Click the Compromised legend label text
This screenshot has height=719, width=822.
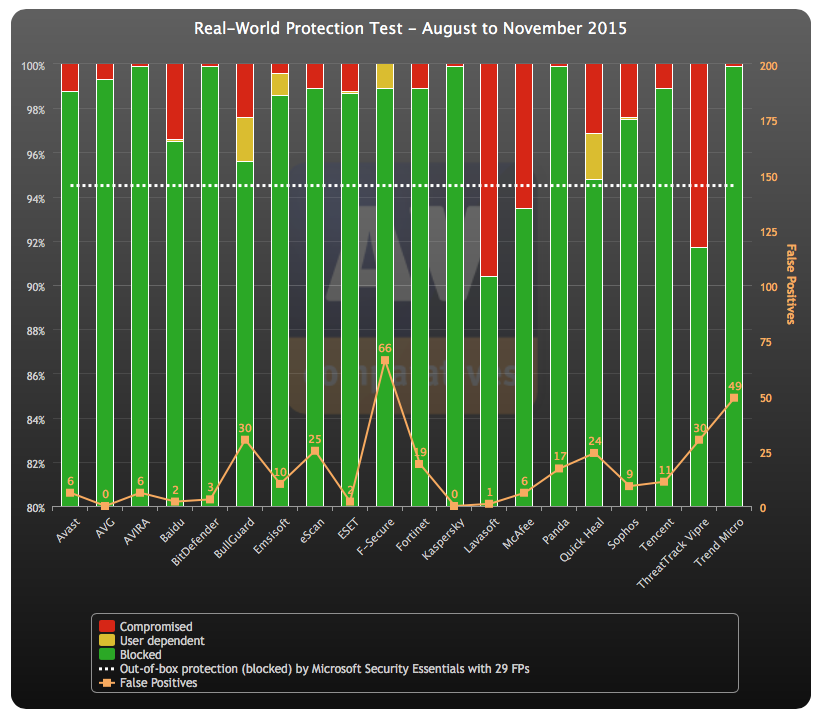(156, 626)
